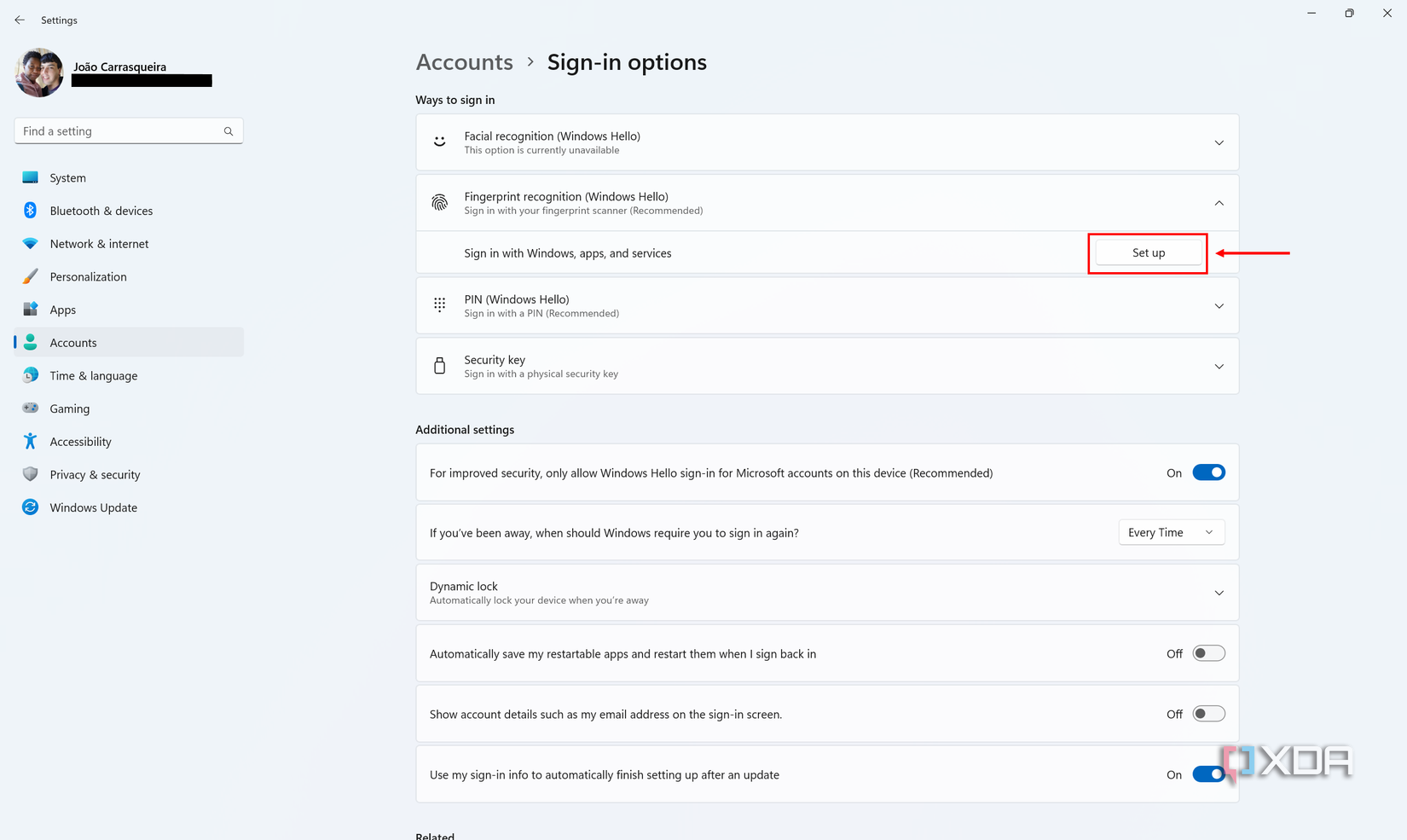
Task: Collapse Fingerprint recognition section chevron
Action: pyautogui.click(x=1219, y=203)
